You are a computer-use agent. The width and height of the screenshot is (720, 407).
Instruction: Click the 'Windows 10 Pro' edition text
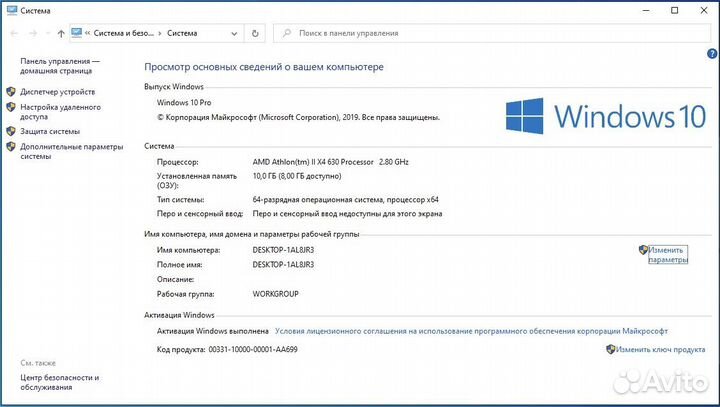pos(184,102)
